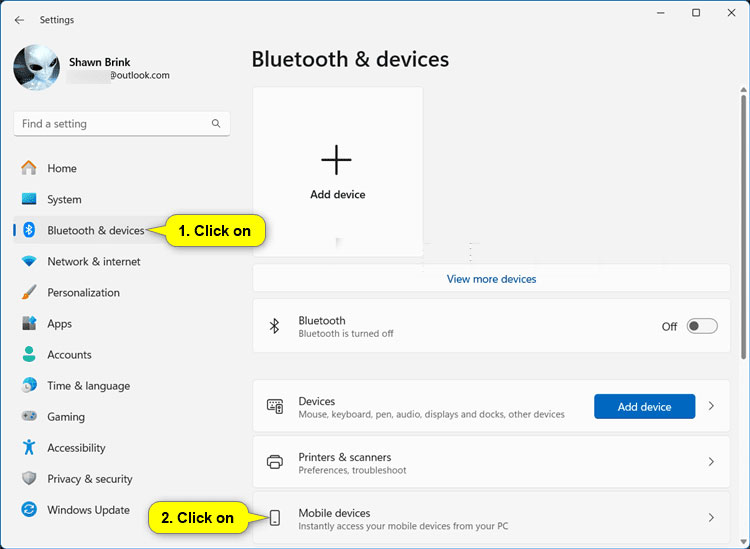
Task: Open Accessibility settings
Action: tap(76, 448)
